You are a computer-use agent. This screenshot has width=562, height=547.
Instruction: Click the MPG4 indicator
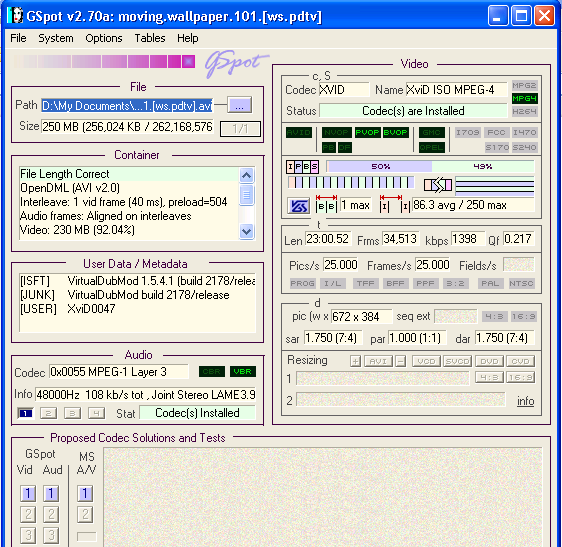524,98
